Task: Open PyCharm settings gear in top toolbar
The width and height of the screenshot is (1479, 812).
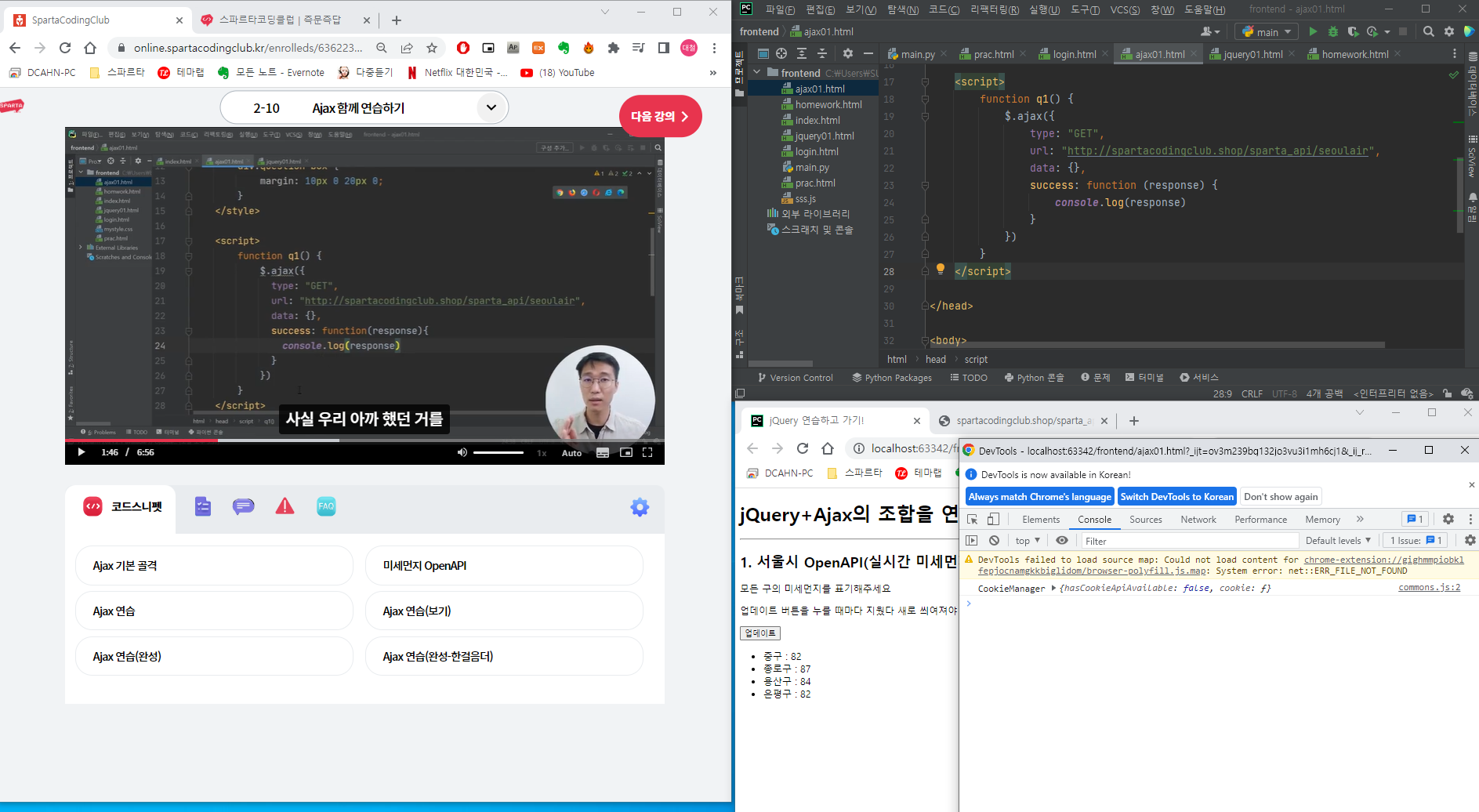Action: click(x=1449, y=31)
